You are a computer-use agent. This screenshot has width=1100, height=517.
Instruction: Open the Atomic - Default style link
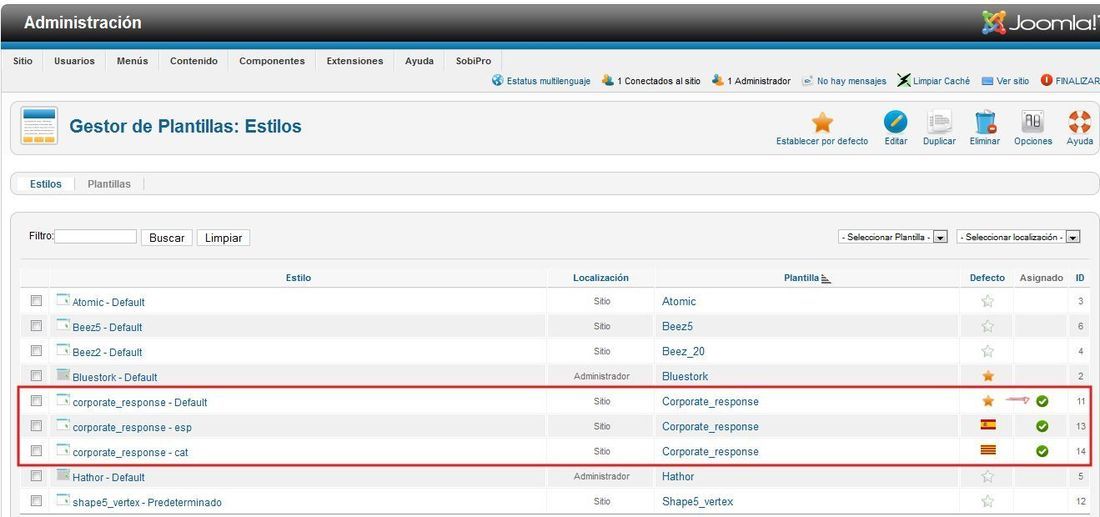coord(109,302)
